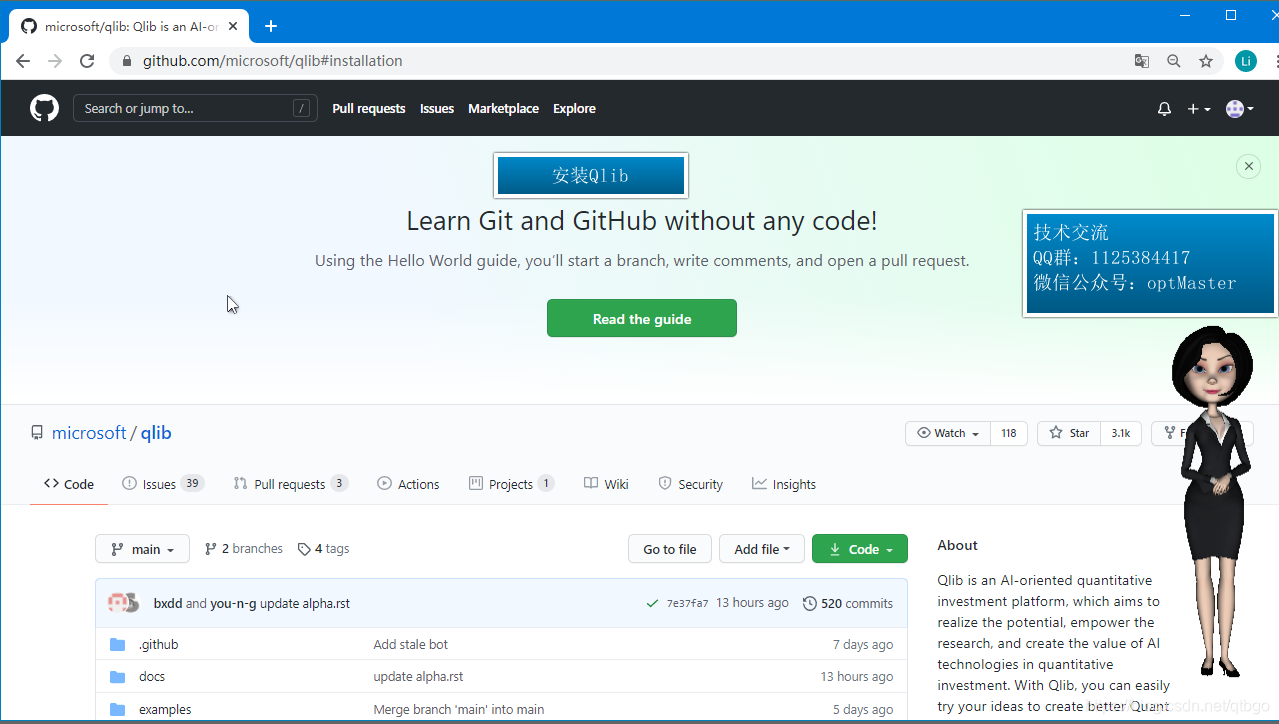The height and width of the screenshot is (724, 1279).
Task: Reload the page
Action: tap(87, 61)
